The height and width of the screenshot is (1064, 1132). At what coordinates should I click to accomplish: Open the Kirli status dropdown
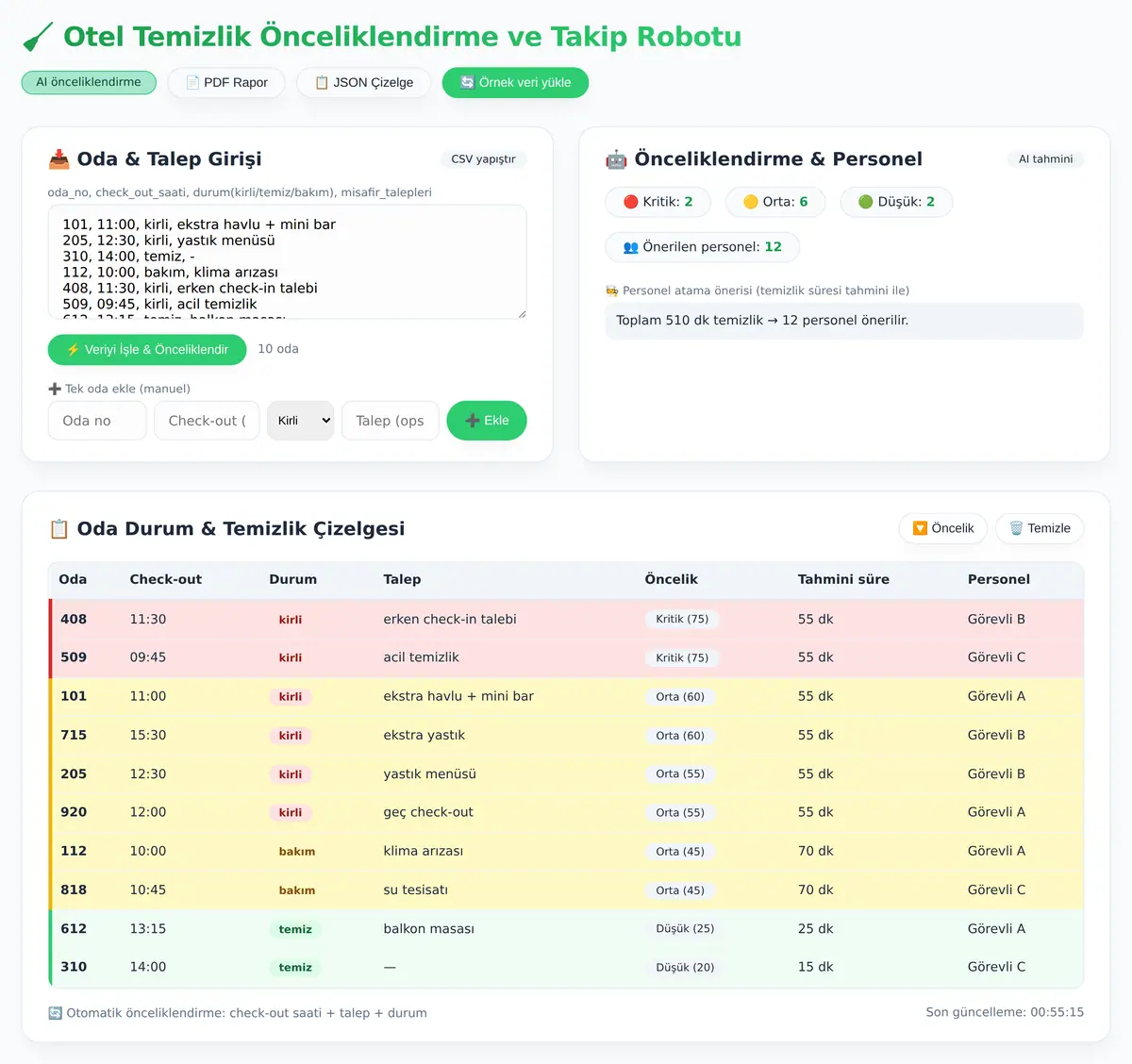click(301, 421)
